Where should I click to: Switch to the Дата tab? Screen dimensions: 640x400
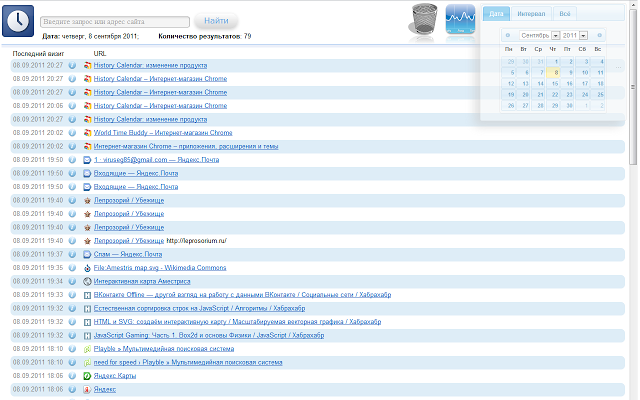click(496, 13)
